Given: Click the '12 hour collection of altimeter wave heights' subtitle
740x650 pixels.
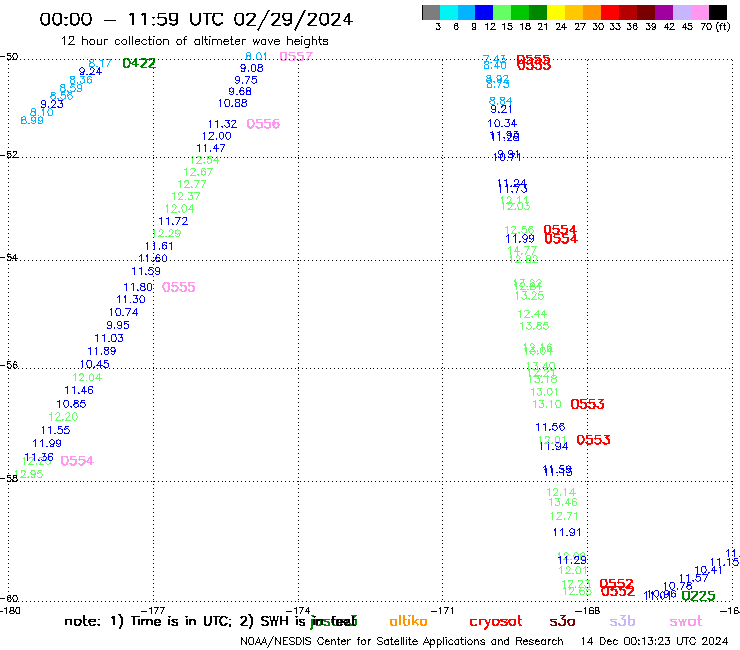Looking at the screenshot, I should pos(194,41).
